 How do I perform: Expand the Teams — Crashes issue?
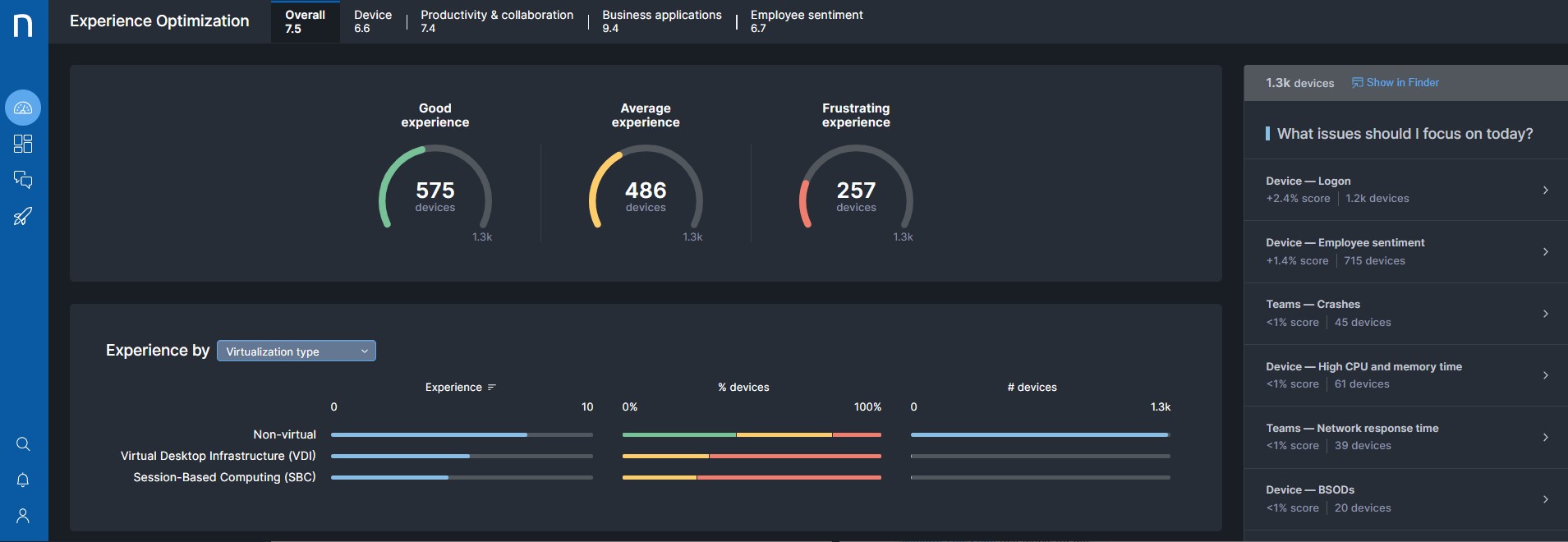(x=1405, y=313)
